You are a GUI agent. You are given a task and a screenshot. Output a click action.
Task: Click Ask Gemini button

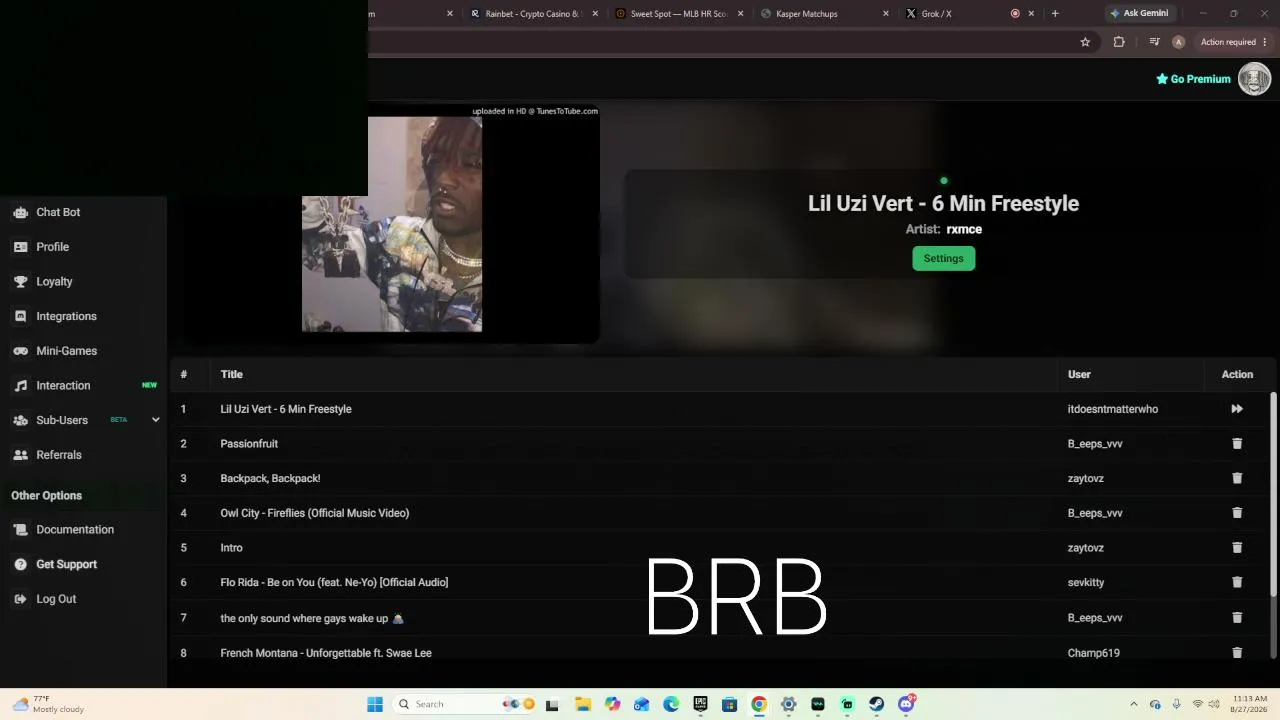tap(1138, 14)
